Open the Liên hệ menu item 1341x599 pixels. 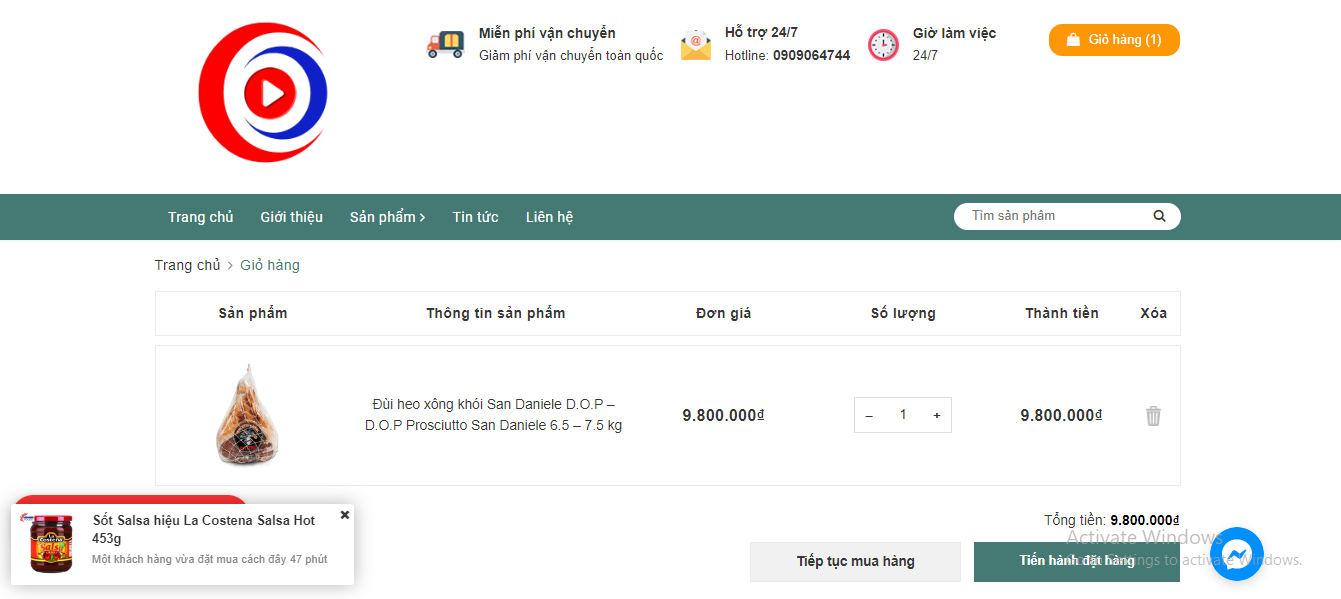click(x=549, y=217)
